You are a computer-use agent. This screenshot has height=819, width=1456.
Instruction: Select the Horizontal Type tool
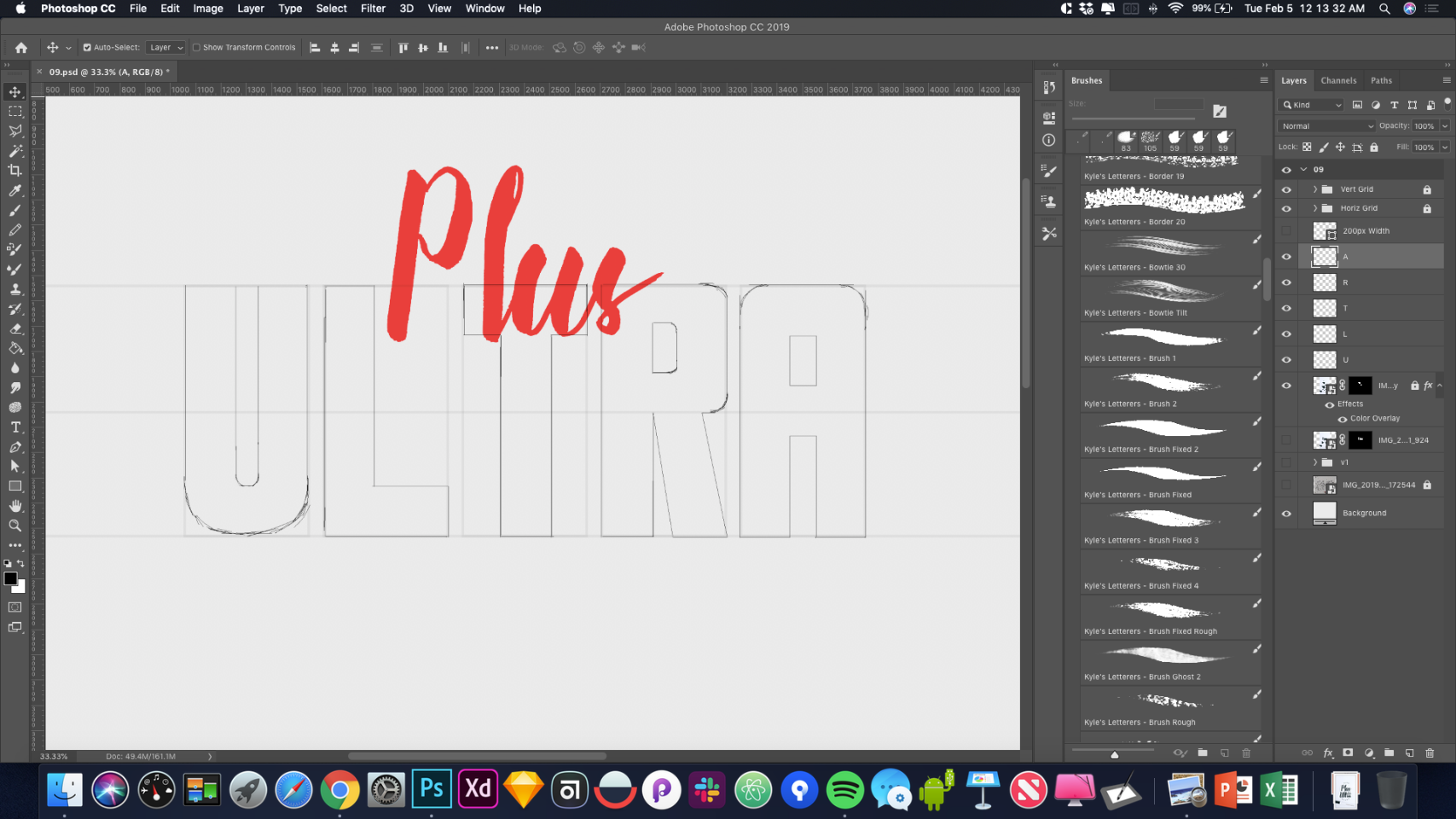click(15, 427)
